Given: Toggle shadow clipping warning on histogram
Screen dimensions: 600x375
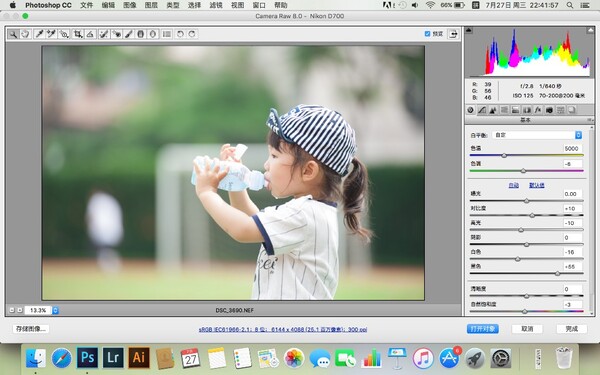Looking at the screenshot, I should click(469, 30).
